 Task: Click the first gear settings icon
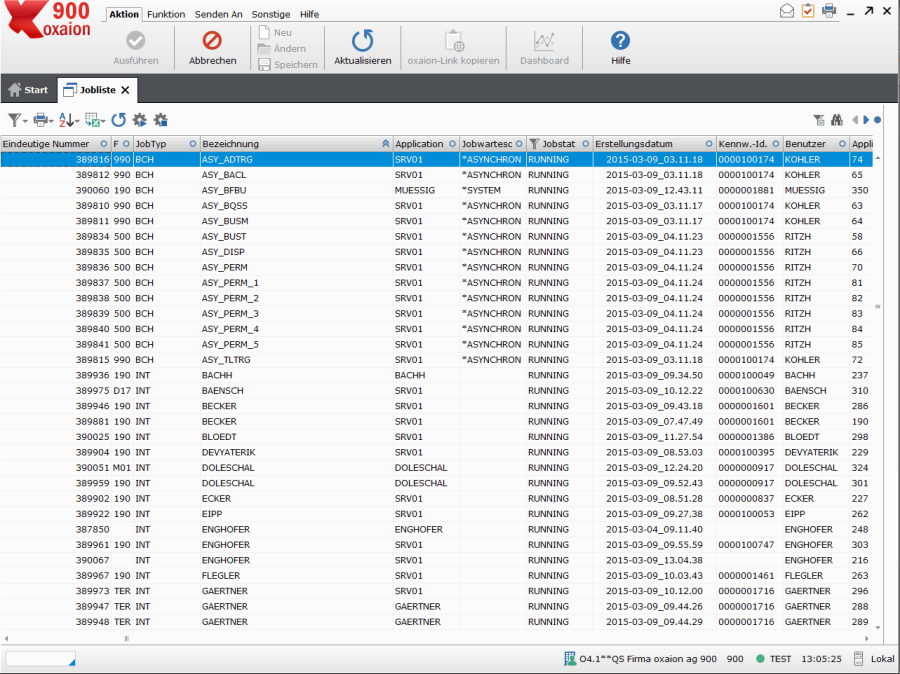pos(139,120)
